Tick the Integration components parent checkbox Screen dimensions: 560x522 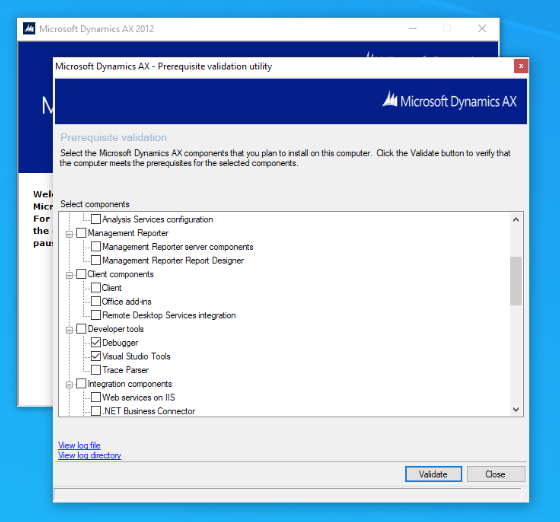(x=81, y=383)
